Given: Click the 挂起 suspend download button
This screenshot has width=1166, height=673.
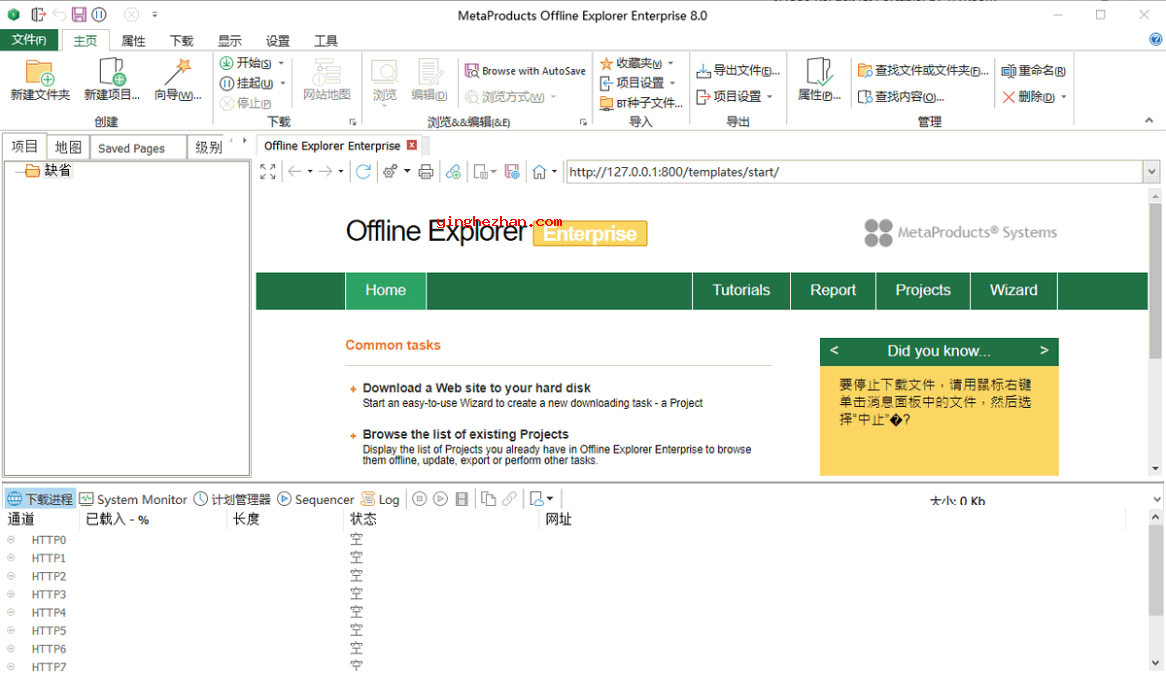Looking at the screenshot, I should click(246, 83).
